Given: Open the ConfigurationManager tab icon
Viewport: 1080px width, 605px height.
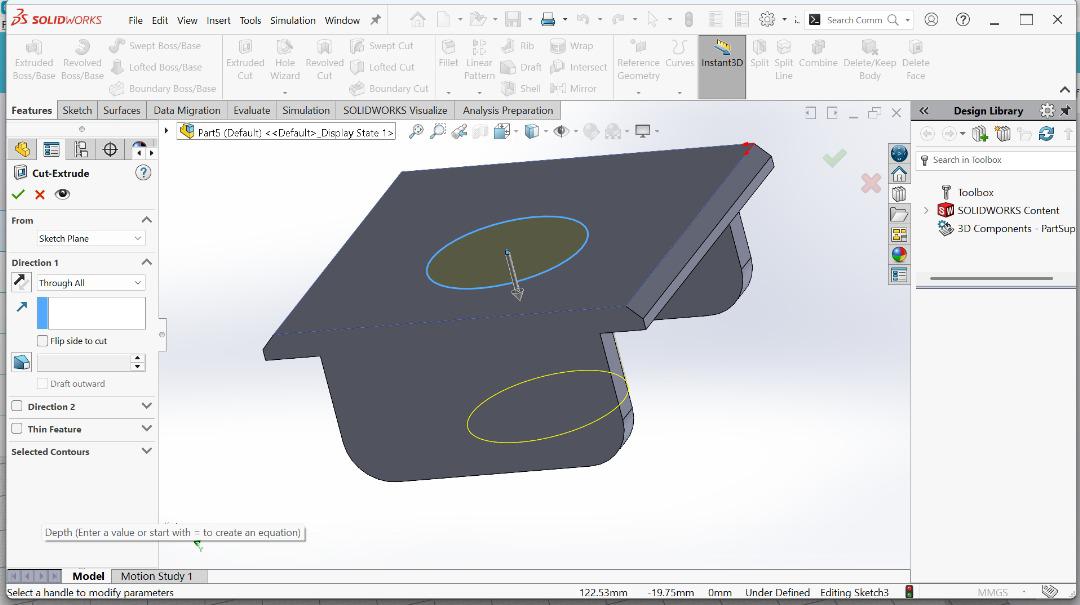Looking at the screenshot, I should click(81, 149).
